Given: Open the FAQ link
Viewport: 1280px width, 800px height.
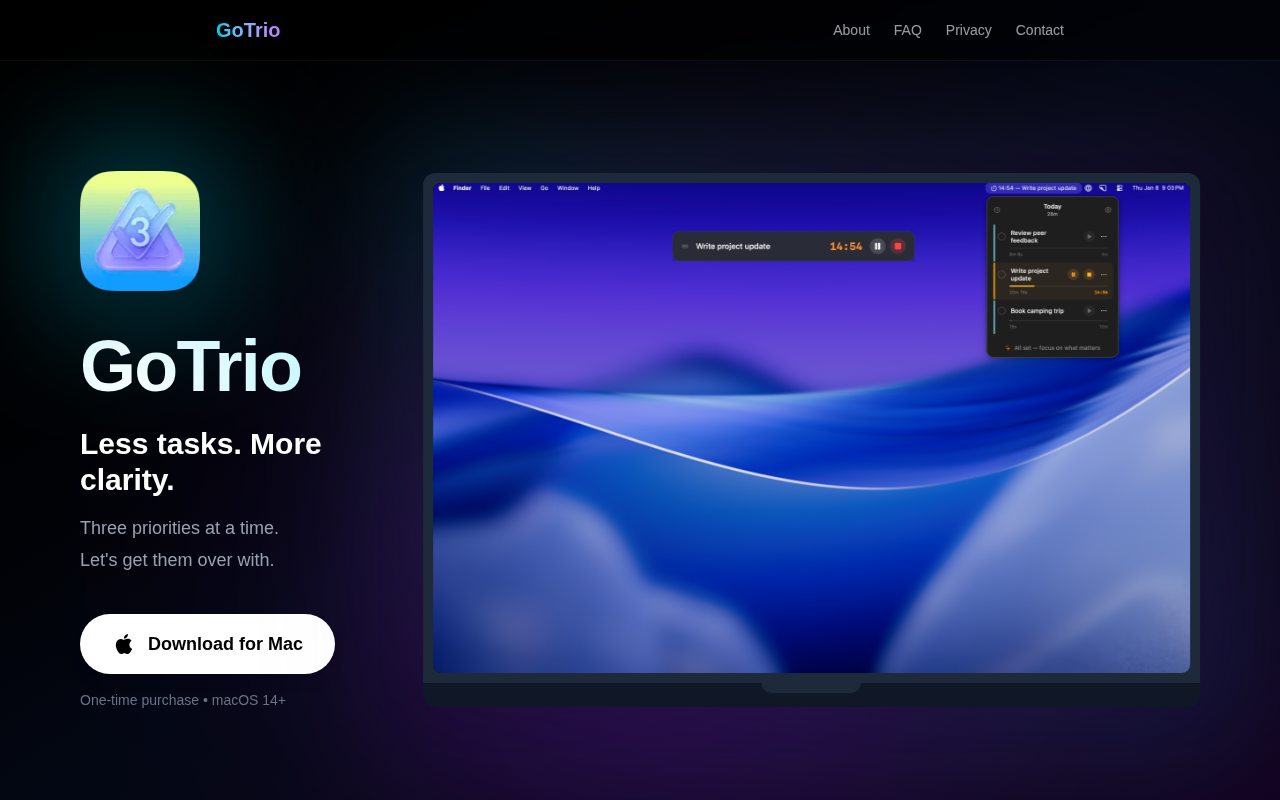Looking at the screenshot, I should point(908,30).
